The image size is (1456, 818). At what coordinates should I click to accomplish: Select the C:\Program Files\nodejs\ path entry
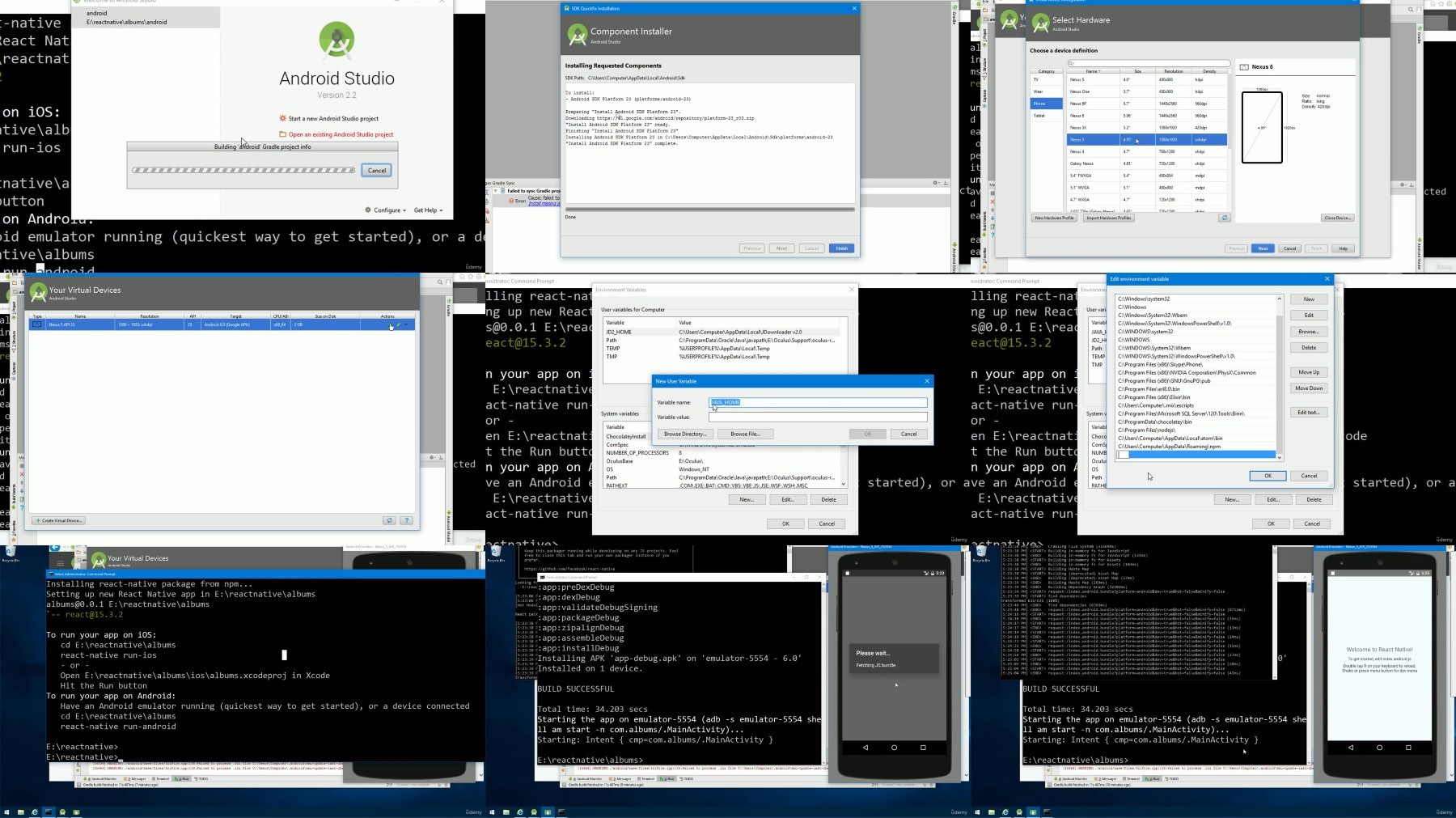pos(1196,430)
